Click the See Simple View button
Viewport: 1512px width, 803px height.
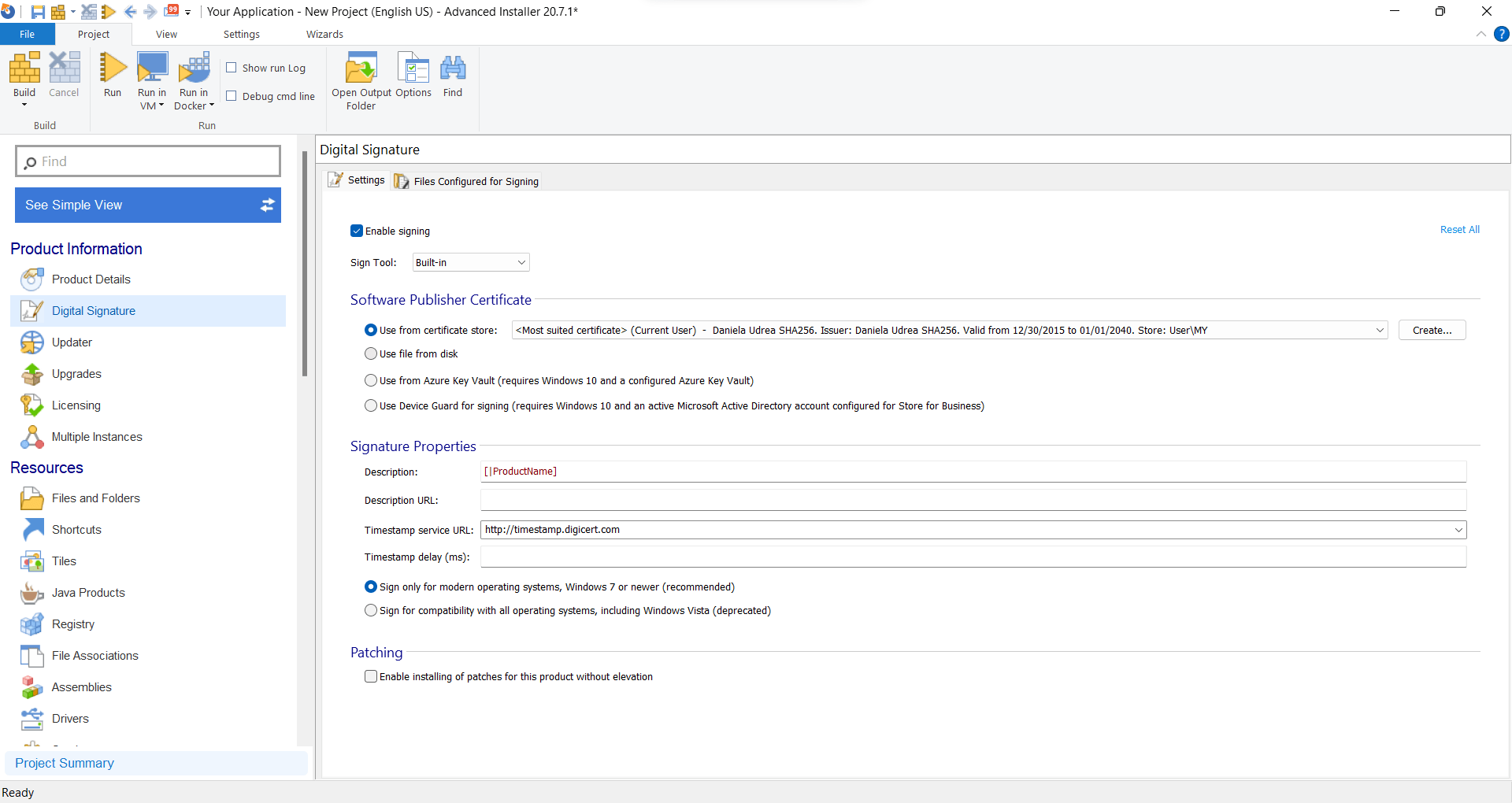click(x=148, y=205)
